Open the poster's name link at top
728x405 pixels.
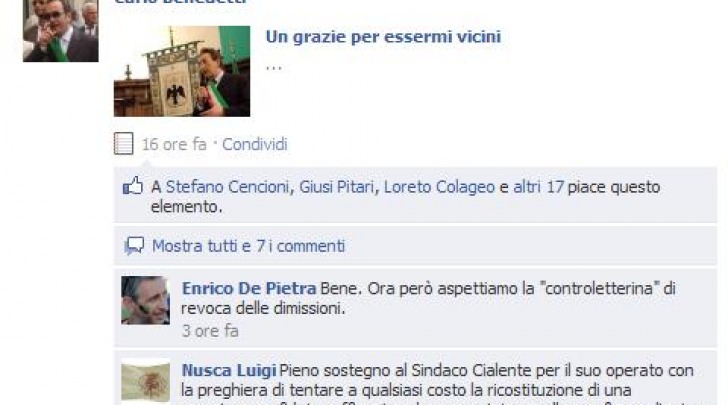181,2
